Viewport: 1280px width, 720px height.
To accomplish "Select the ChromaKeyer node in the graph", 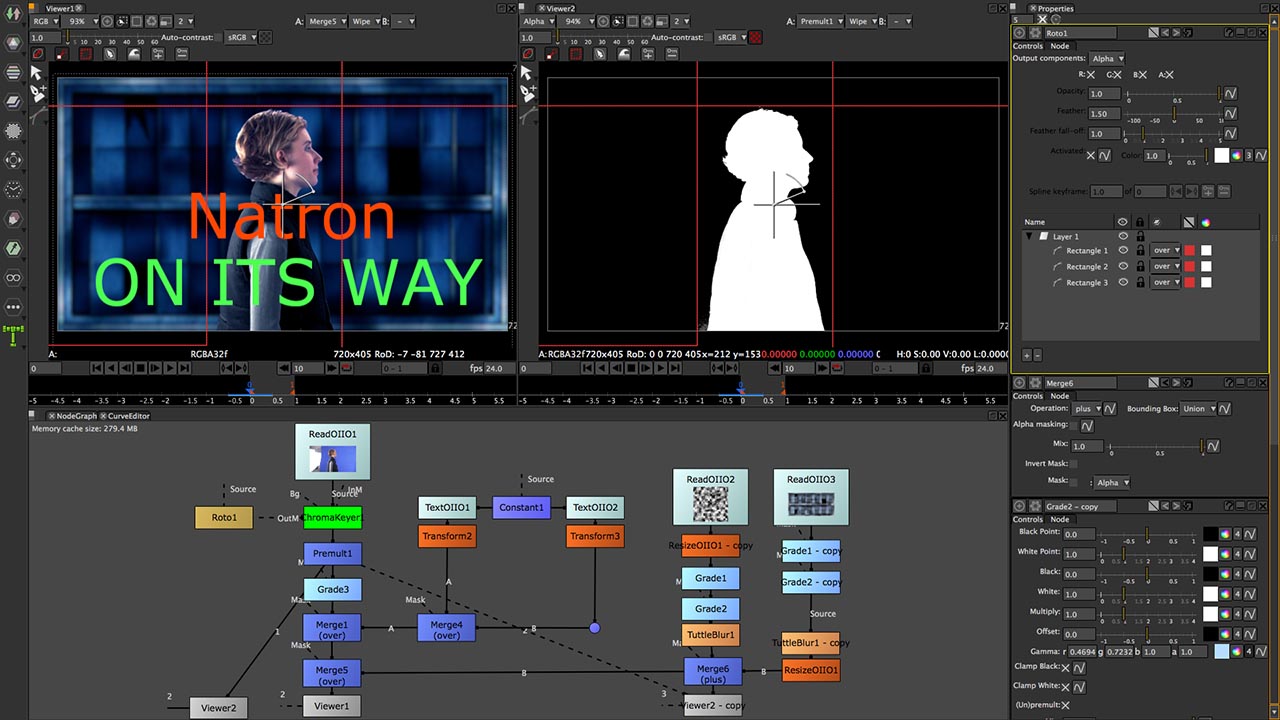I will tap(332, 517).
